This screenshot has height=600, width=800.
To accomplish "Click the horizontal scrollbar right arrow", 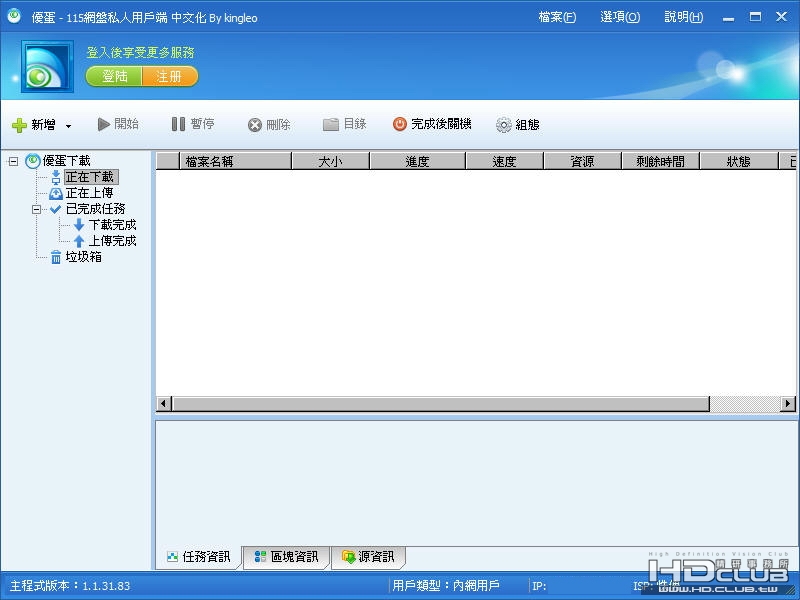I will pyautogui.click(x=788, y=404).
